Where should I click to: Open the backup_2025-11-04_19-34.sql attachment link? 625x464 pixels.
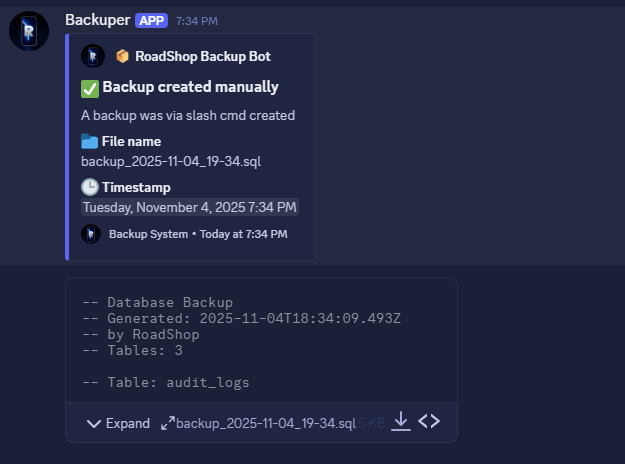pos(266,423)
